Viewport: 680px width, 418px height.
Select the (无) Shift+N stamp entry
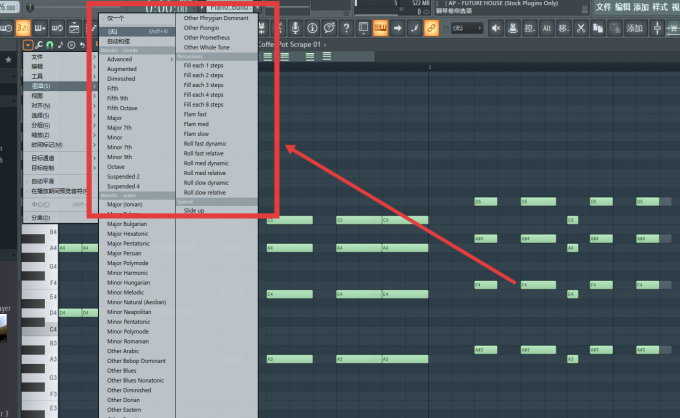137,32
